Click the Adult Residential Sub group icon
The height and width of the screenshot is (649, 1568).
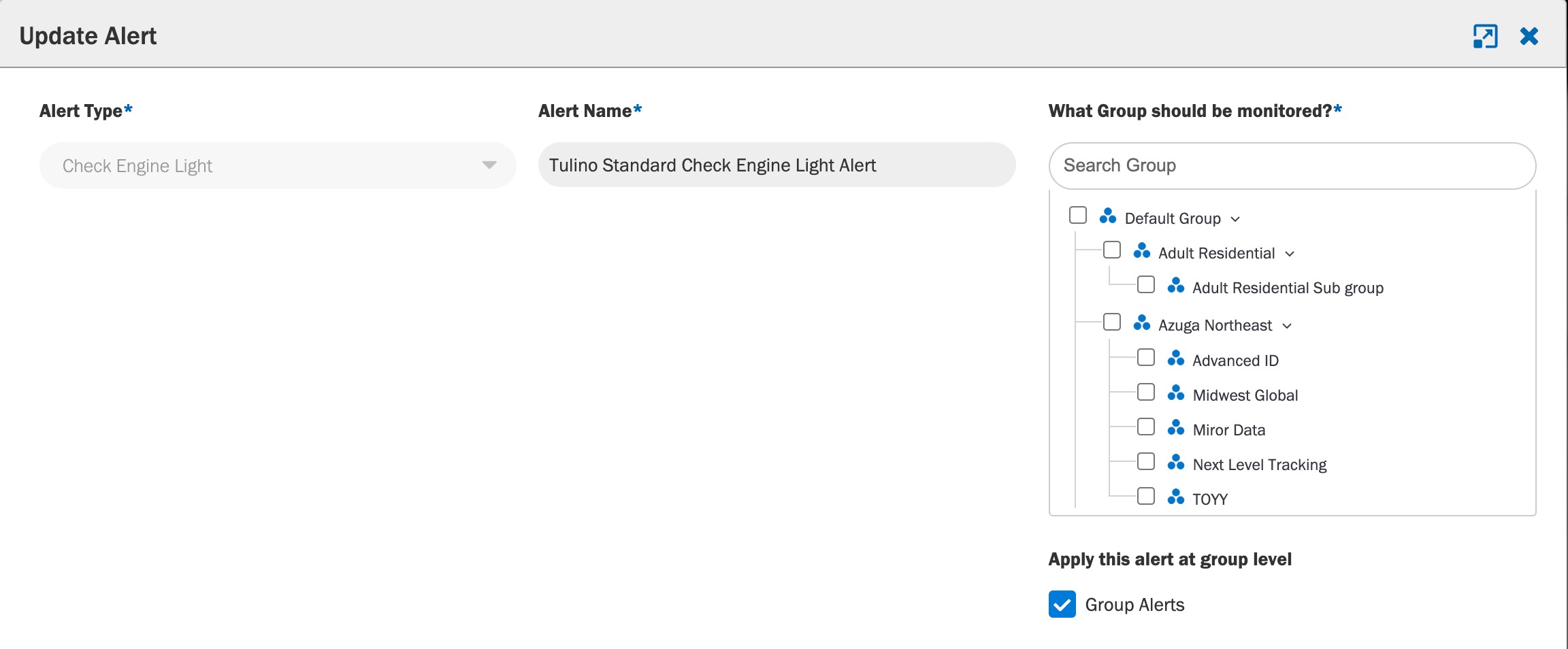click(1176, 286)
